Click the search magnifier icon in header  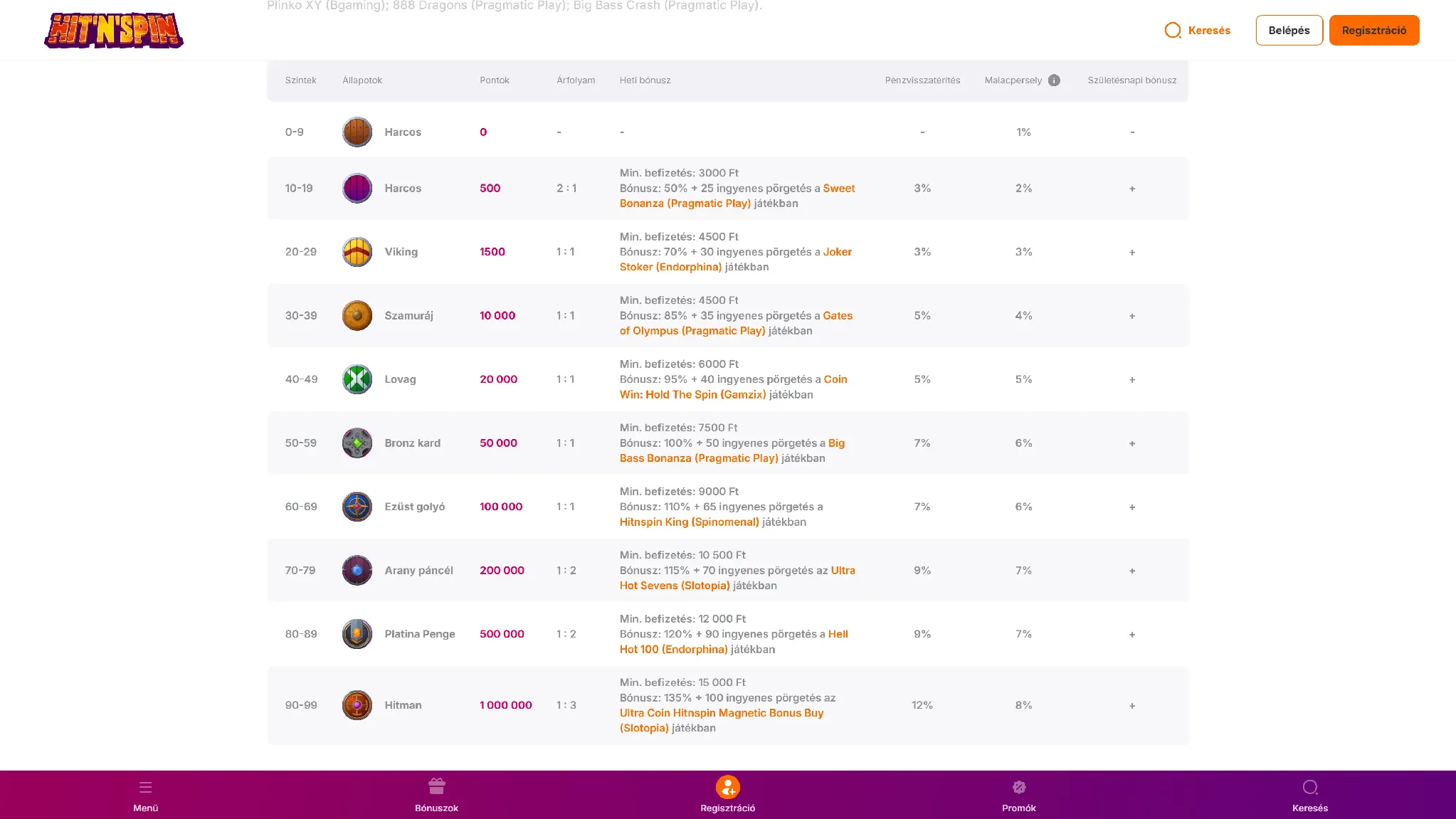click(1173, 31)
